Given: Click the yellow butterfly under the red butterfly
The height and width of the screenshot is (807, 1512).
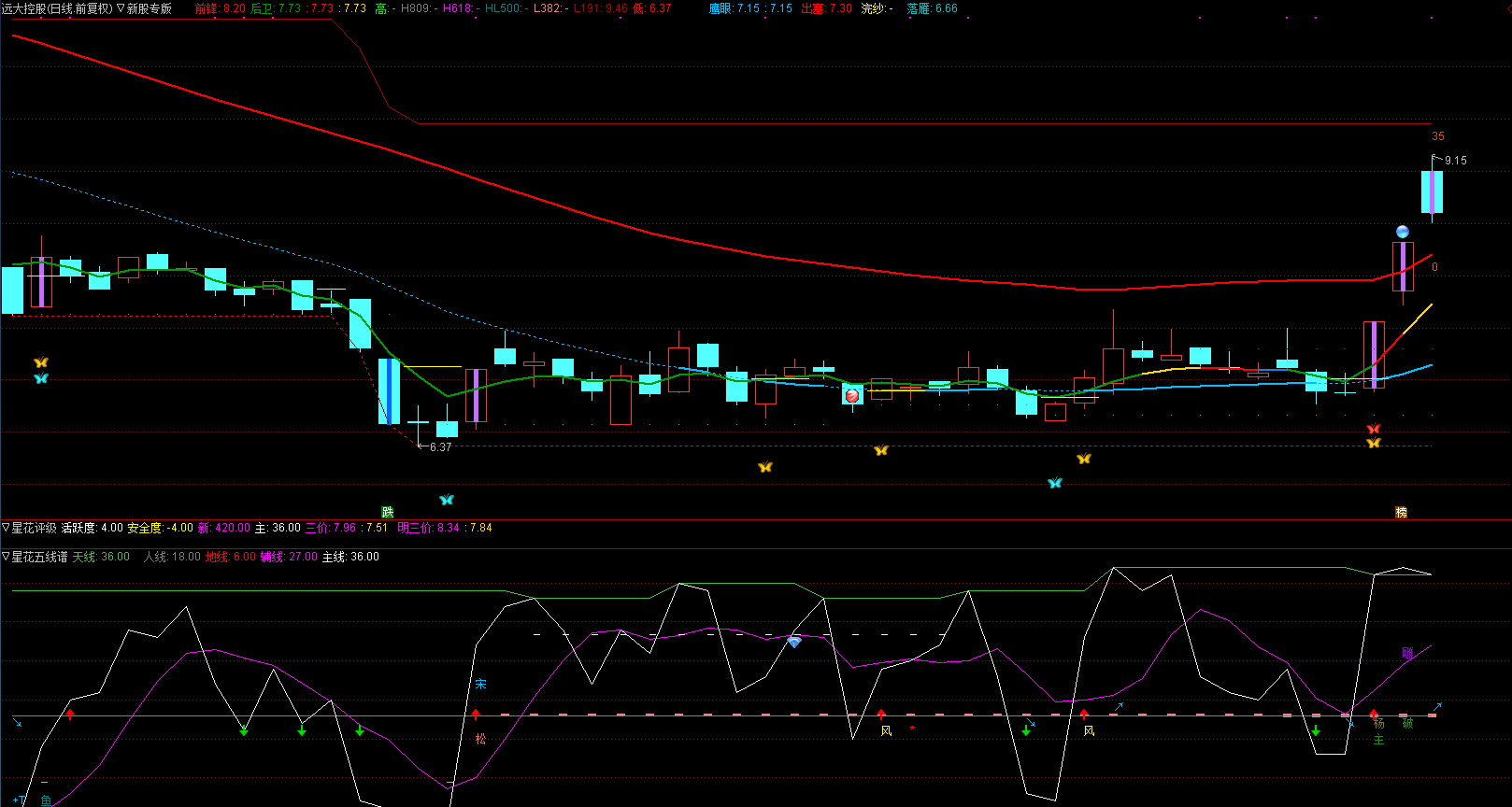Looking at the screenshot, I should pyautogui.click(x=1374, y=443).
